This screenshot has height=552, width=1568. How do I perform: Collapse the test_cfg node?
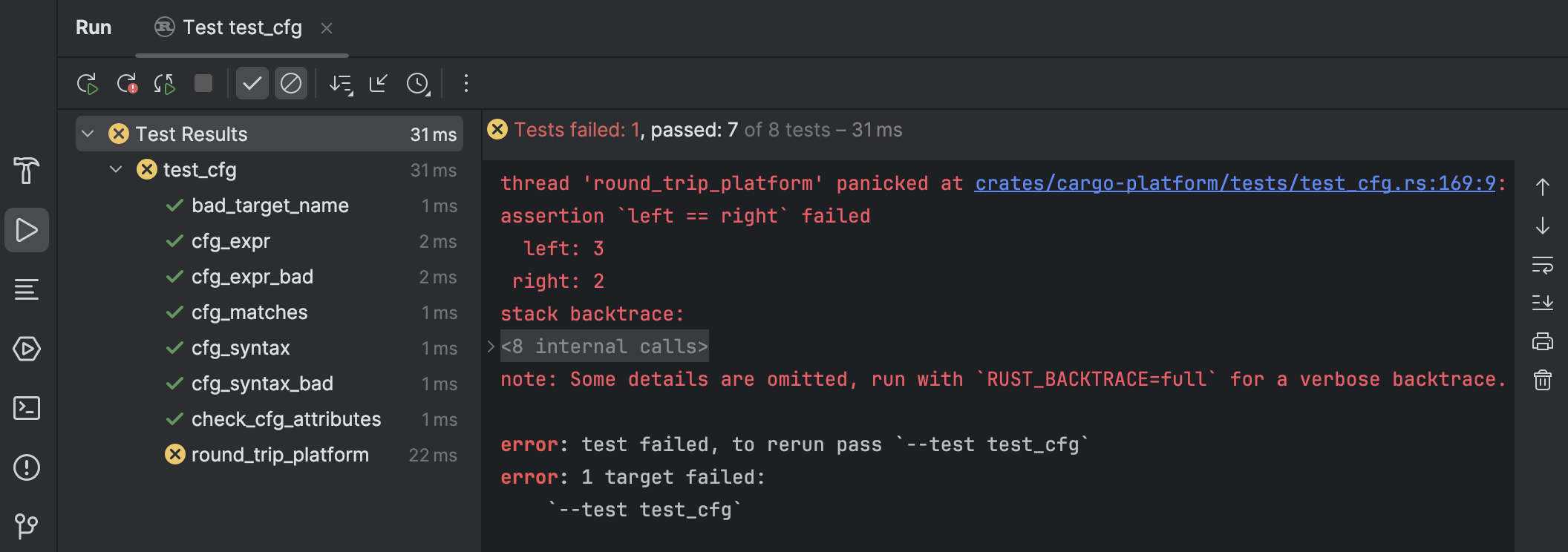pos(116,169)
